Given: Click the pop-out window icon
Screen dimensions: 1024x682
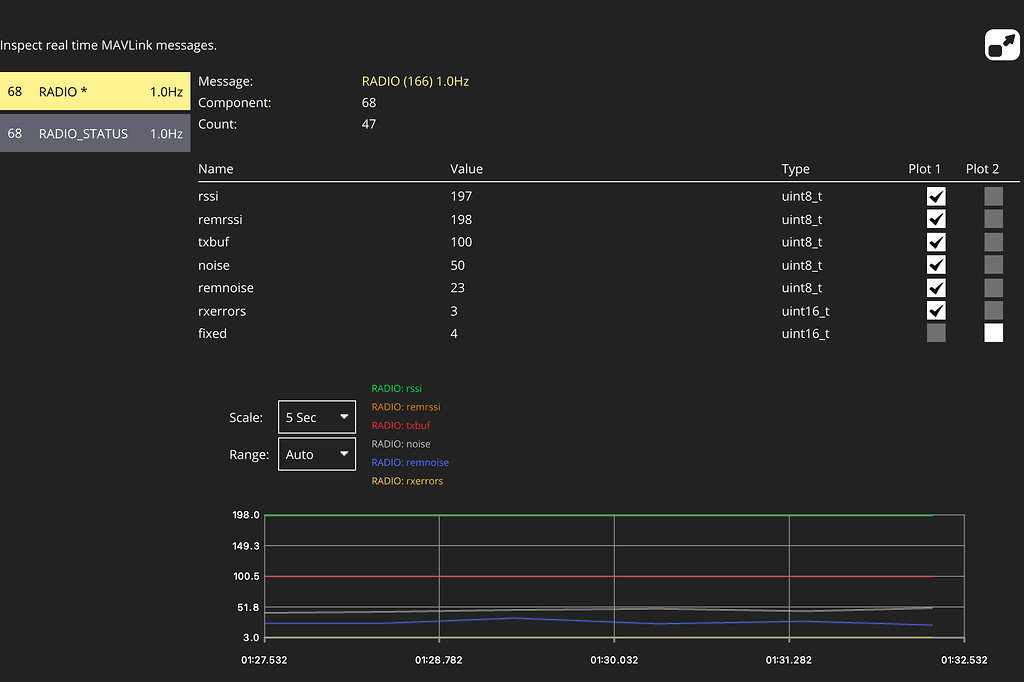Looking at the screenshot, I should pyautogui.click(x=1001, y=45).
